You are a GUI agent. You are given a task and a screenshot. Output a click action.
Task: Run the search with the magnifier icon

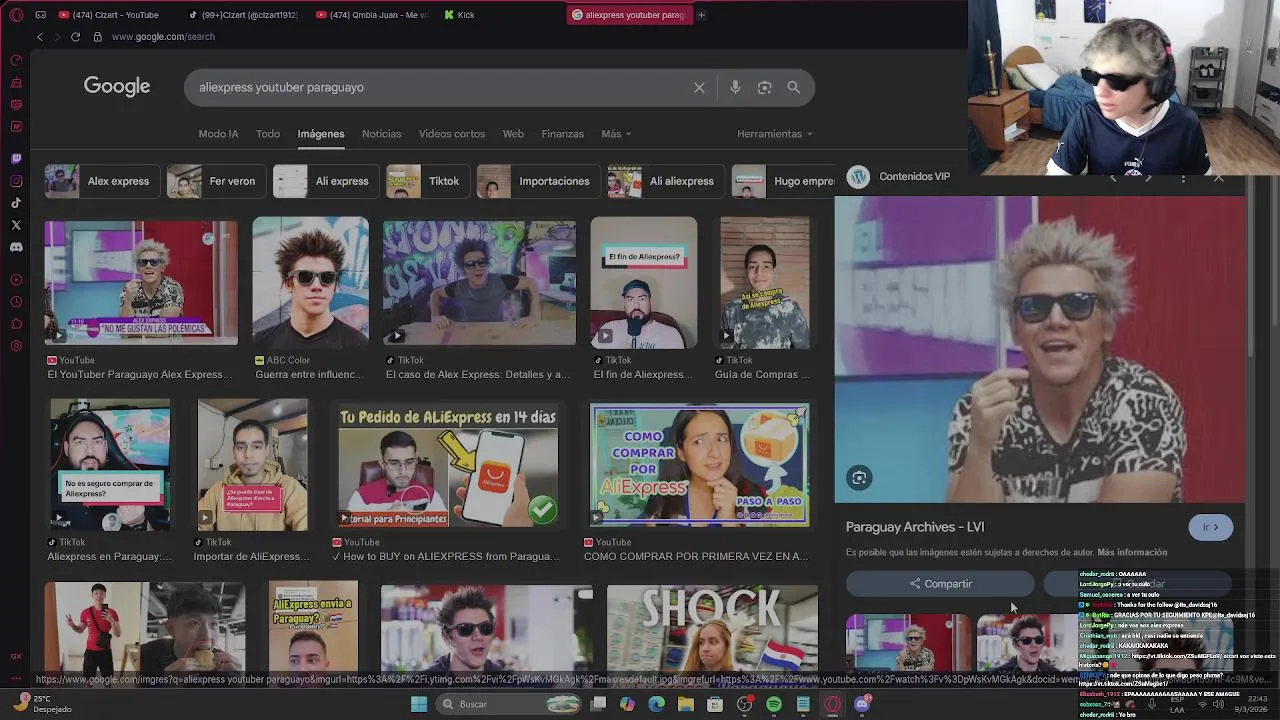793,87
